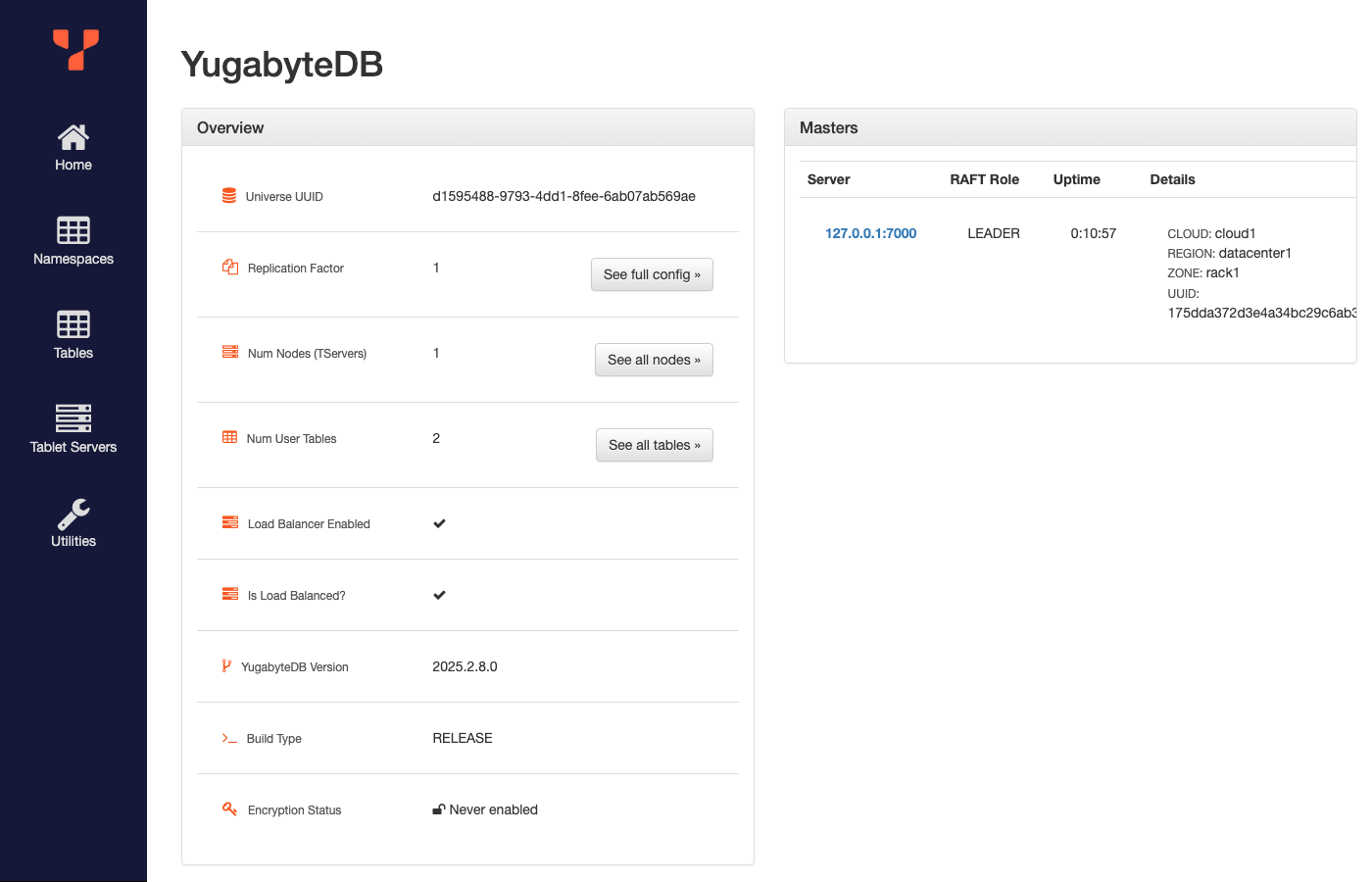Select the RELEASE build type value
Viewport: 1372px width, 882px height.
[463, 738]
